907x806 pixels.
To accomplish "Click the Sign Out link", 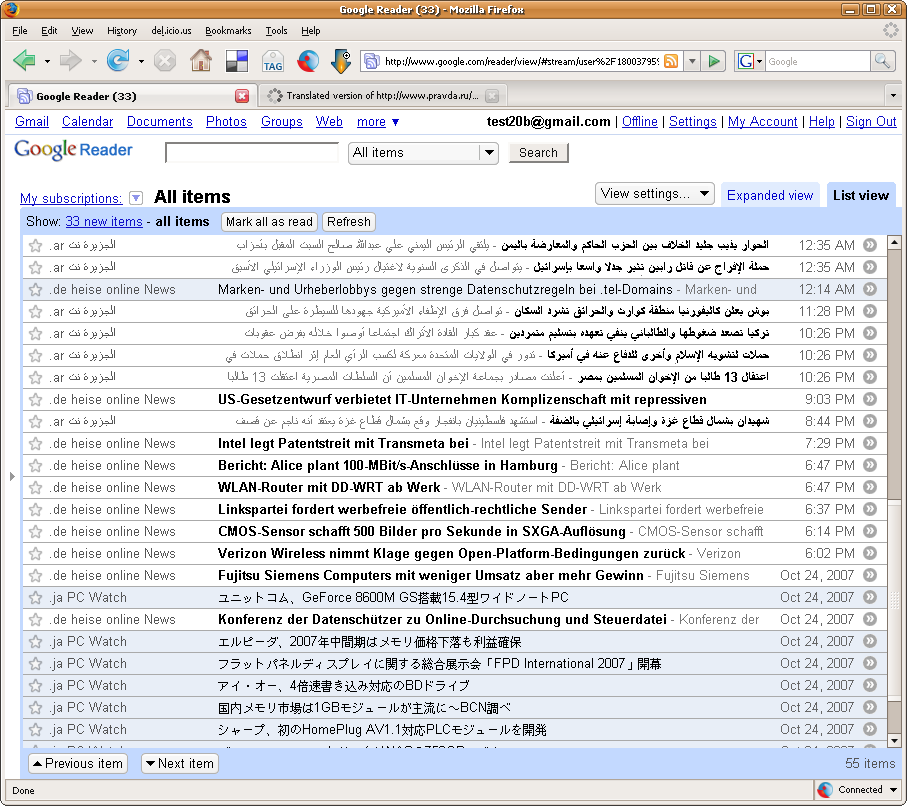I will 871,122.
